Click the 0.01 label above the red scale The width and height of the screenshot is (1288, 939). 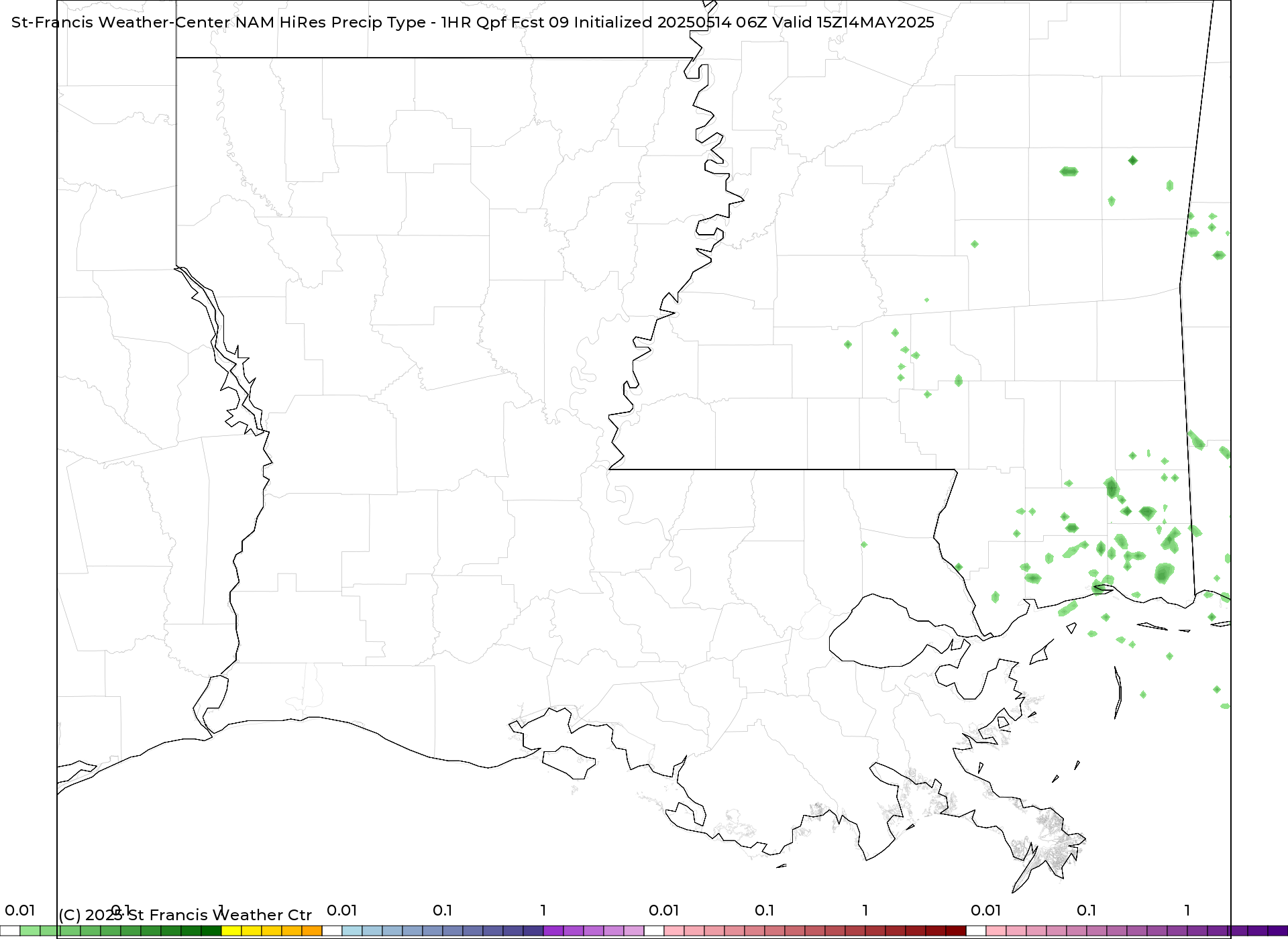pyautogui.click(x=664, y=910)
